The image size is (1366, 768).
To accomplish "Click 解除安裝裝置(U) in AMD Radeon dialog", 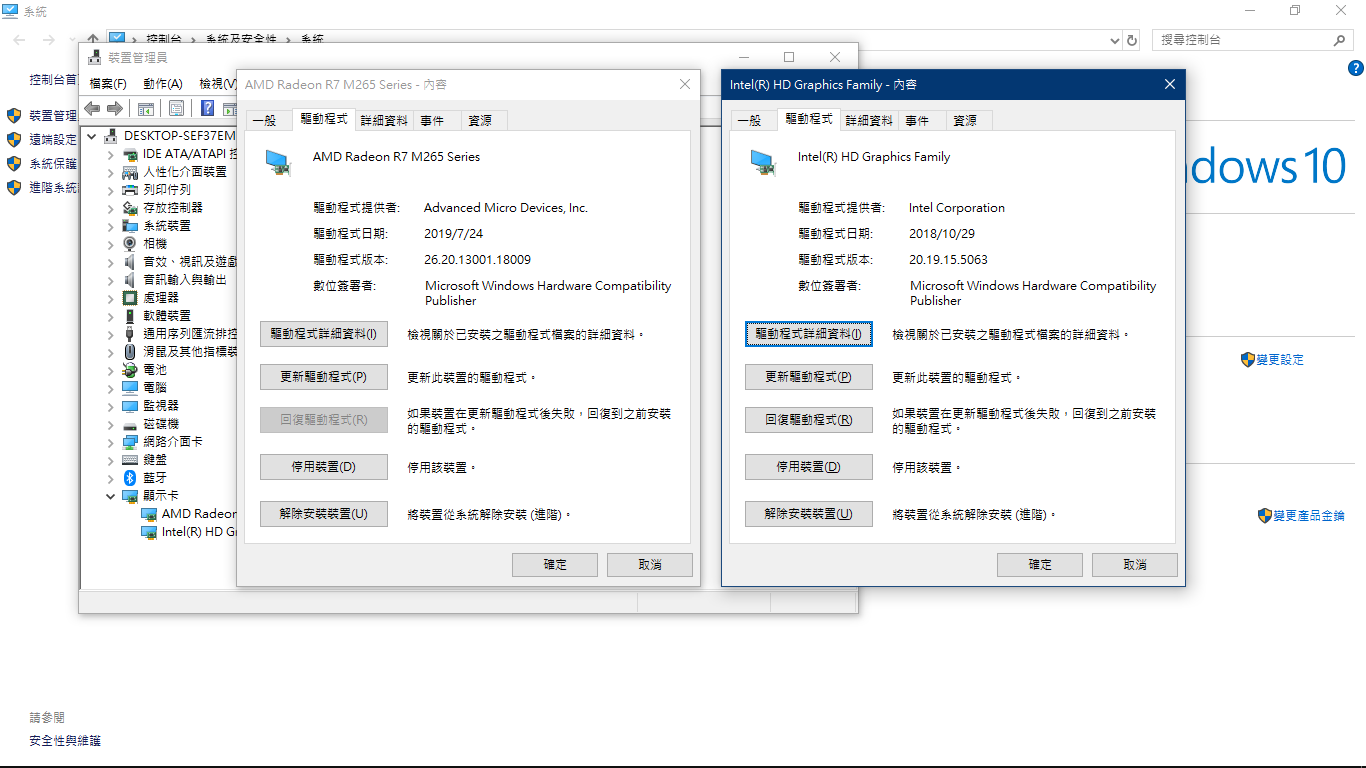I will [323, 514].
